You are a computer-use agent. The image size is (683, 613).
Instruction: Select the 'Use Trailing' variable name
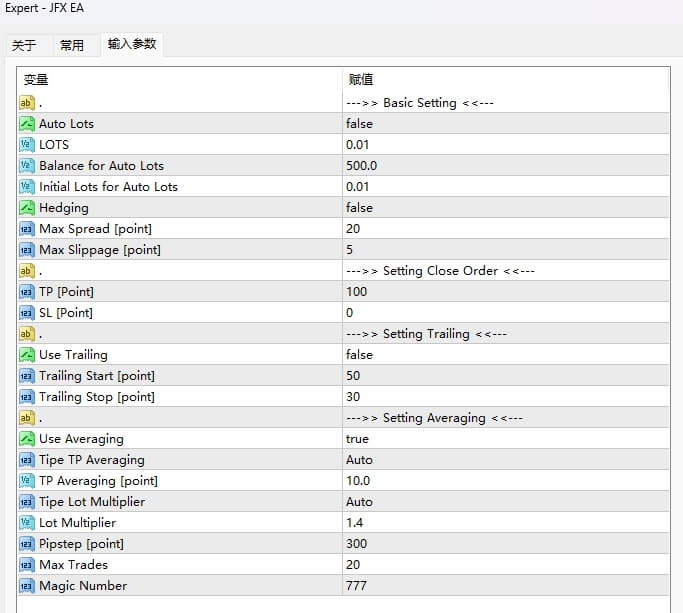coord(73,355)
